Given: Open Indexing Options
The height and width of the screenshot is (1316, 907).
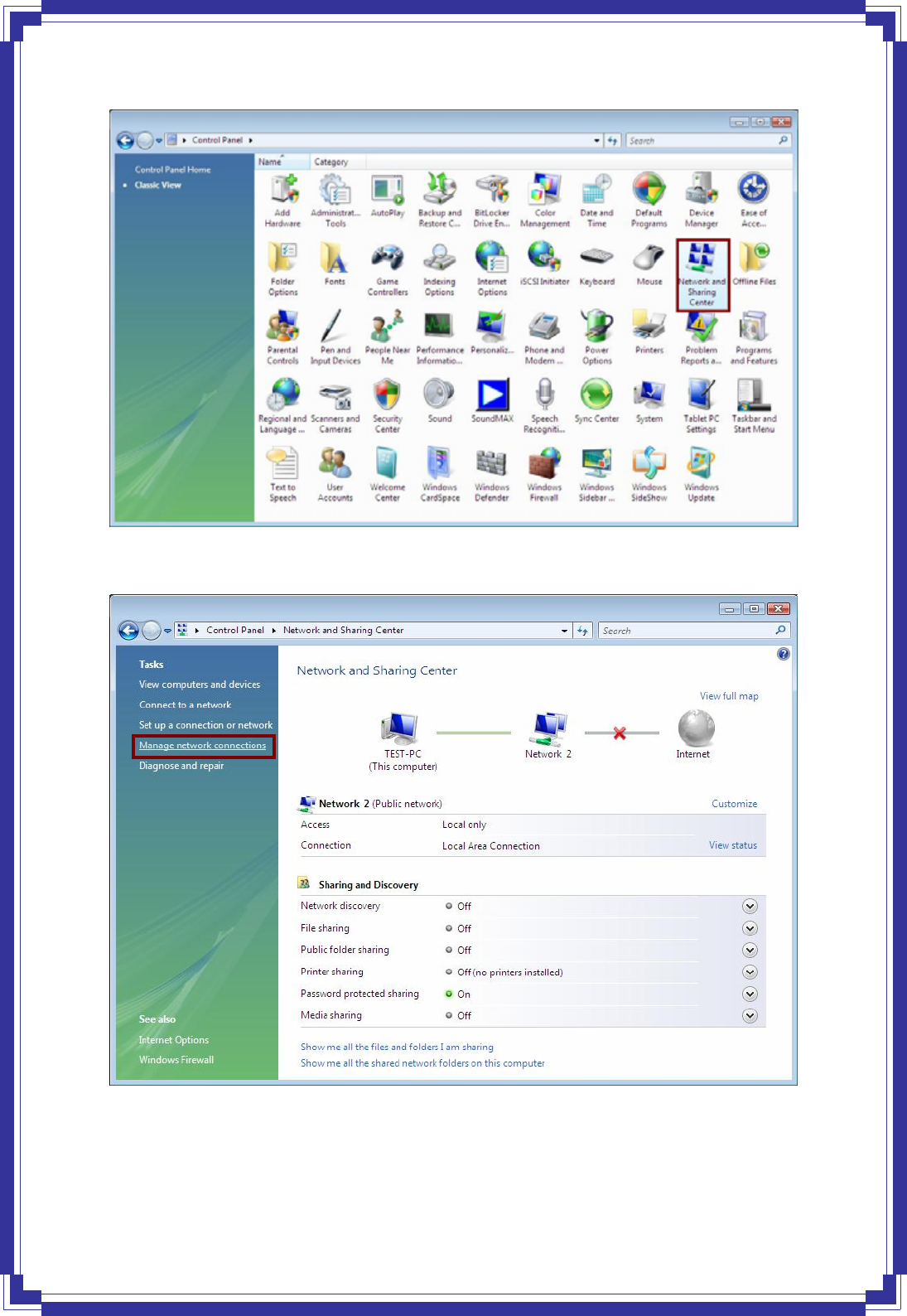Looking at the screenshot, I should [x=439, y=269].
